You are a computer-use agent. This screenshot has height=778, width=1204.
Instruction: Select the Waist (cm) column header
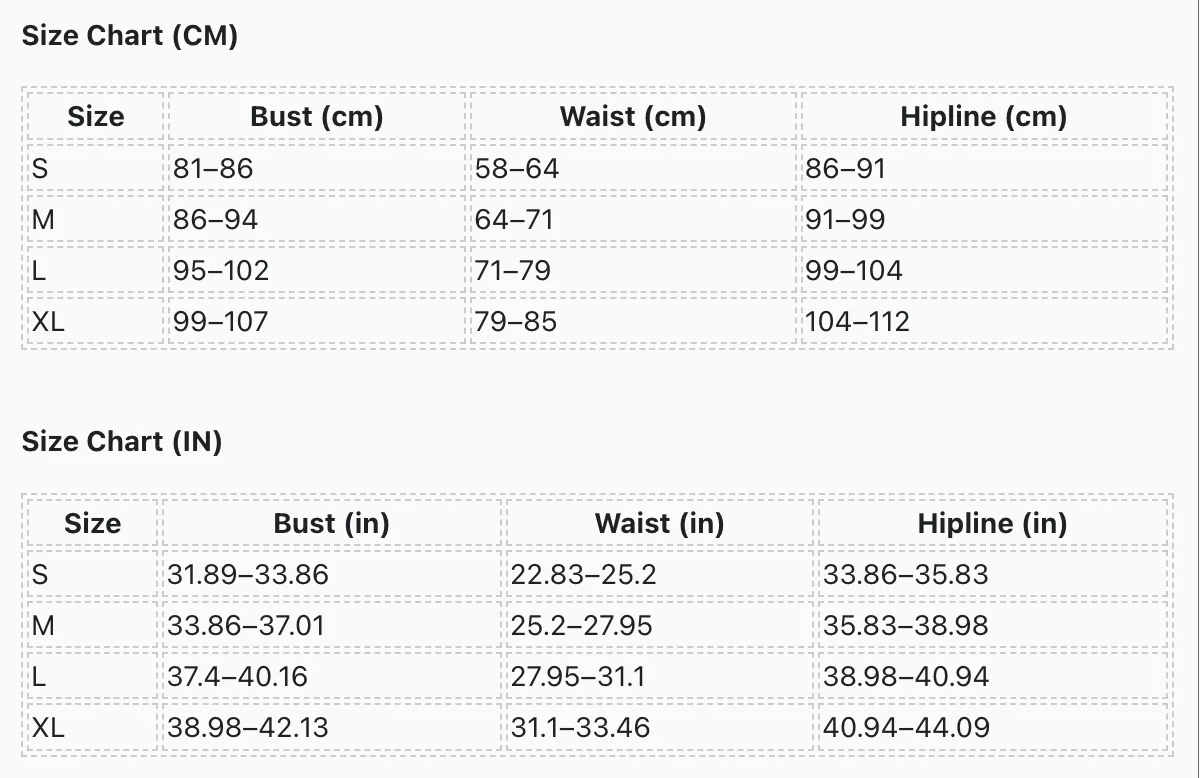[x=633, y=116]
